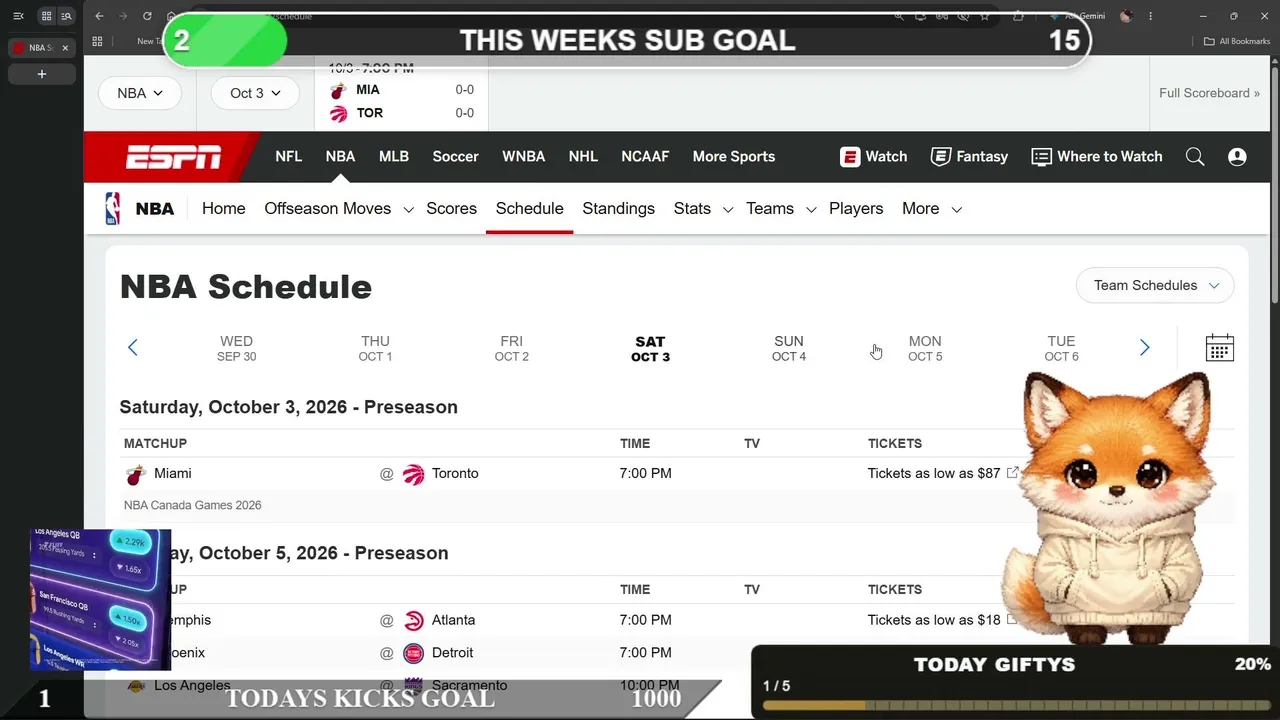Open the NFL menu item
Screen dimensions: 1280x720
click(288, 157)
